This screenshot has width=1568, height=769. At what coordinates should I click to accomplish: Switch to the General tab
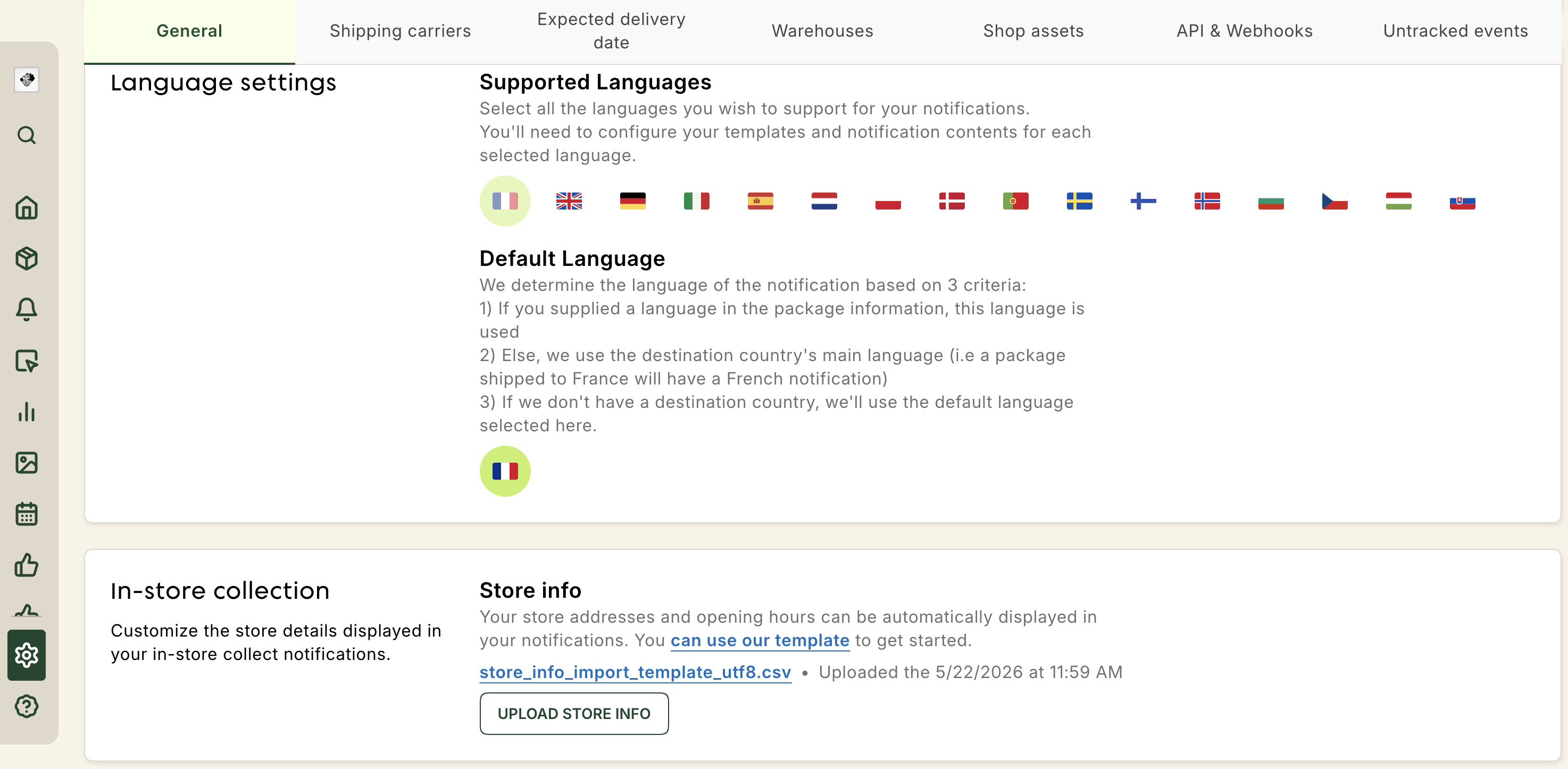tap(189, 31)
